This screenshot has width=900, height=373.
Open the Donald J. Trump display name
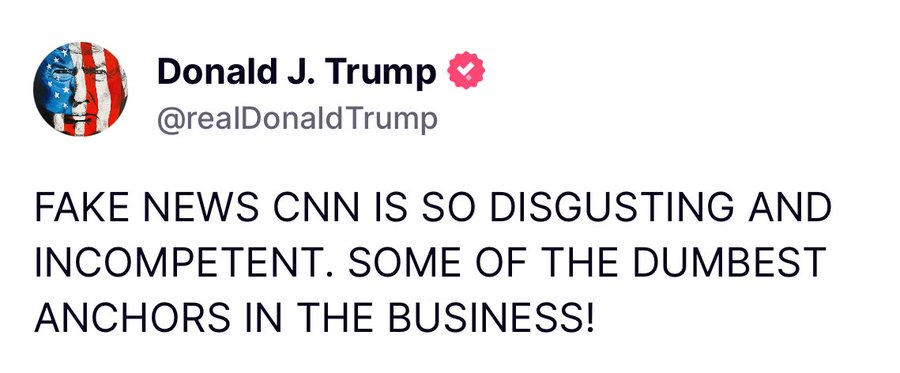296,72
